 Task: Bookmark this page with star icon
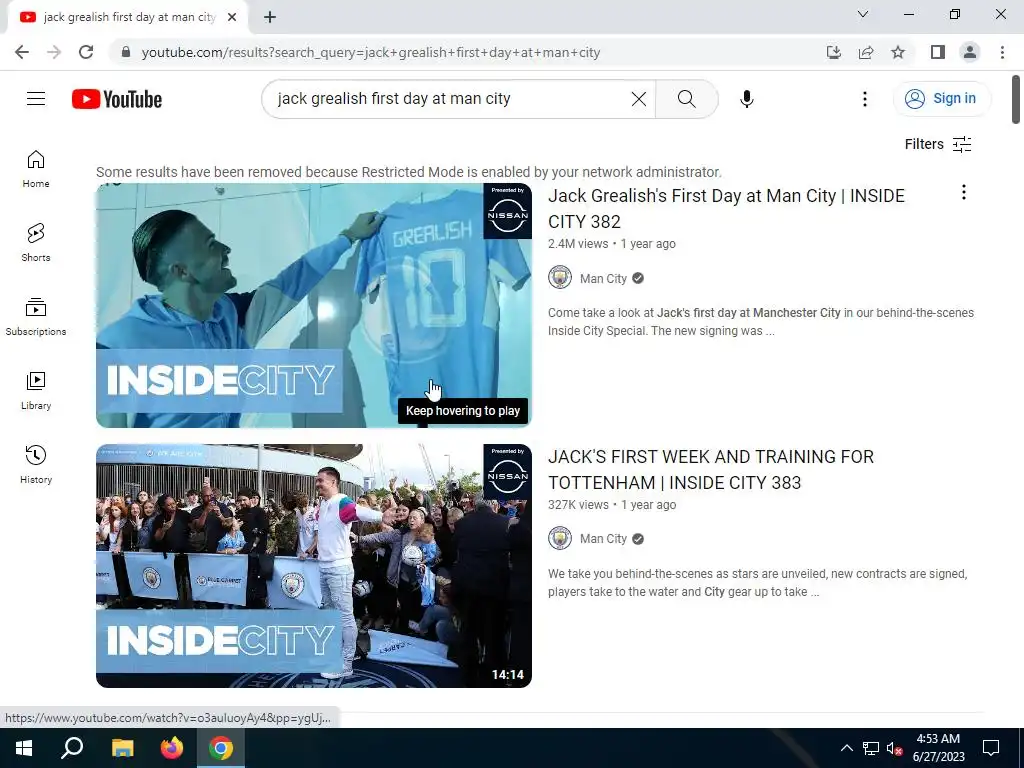pyautogui.click(x=898, y=52)
